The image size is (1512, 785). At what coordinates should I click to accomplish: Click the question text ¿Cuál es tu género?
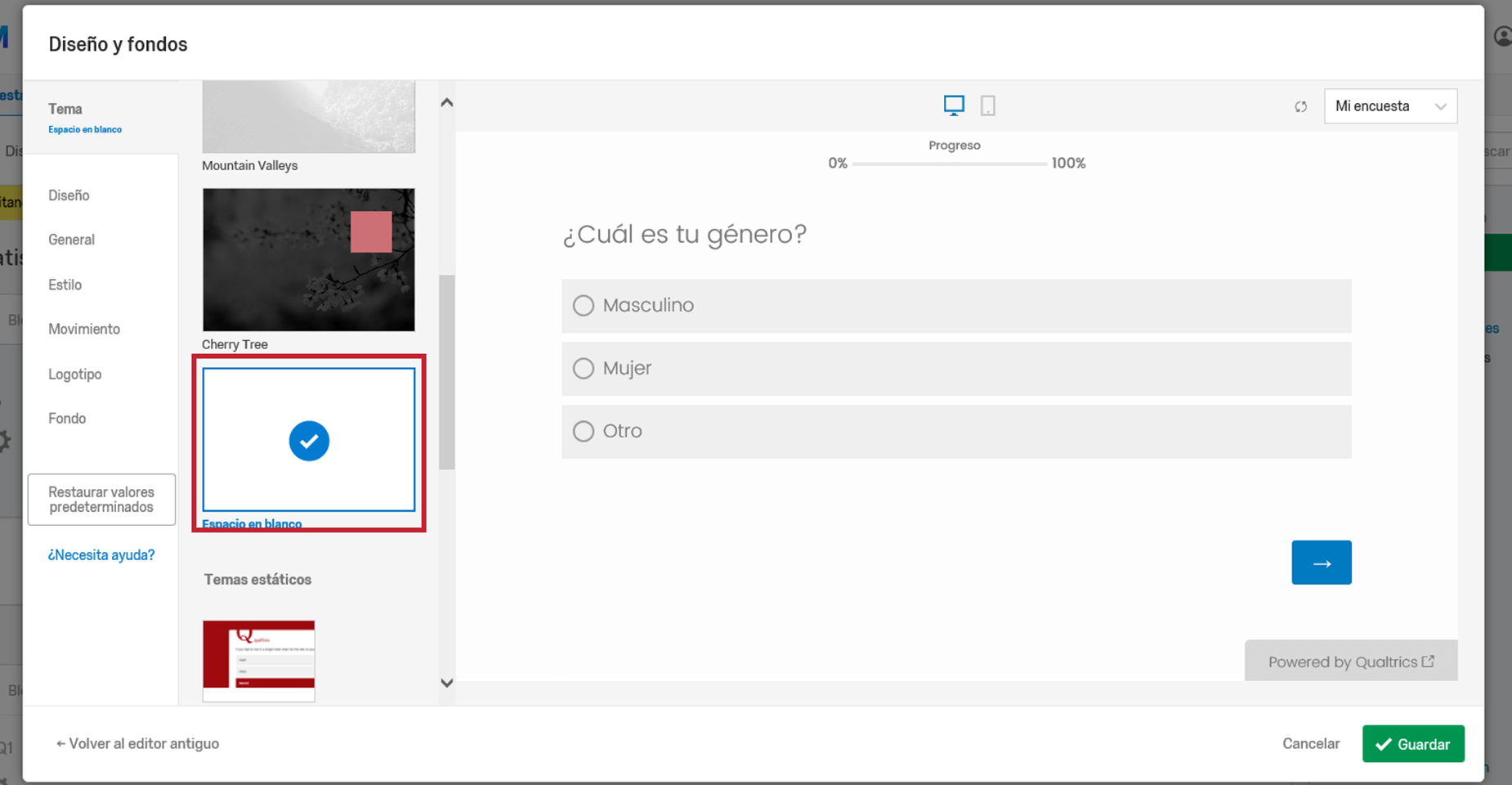(685, 235)
